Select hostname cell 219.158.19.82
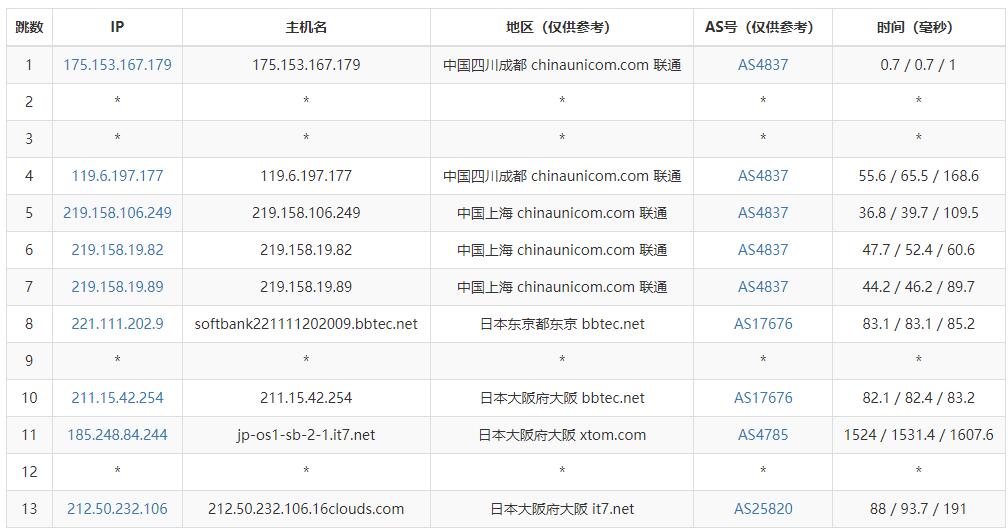Viewport: 1008px width, 531px height. point(306,250)
